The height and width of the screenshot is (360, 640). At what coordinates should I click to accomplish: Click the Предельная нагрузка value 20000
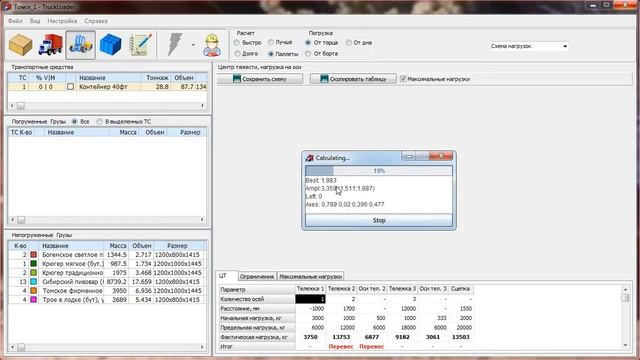click(x=463, y=327)
